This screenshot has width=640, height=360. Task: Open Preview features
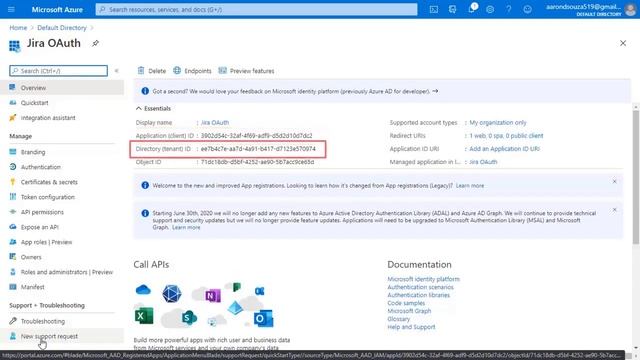[x=246, y=71]
